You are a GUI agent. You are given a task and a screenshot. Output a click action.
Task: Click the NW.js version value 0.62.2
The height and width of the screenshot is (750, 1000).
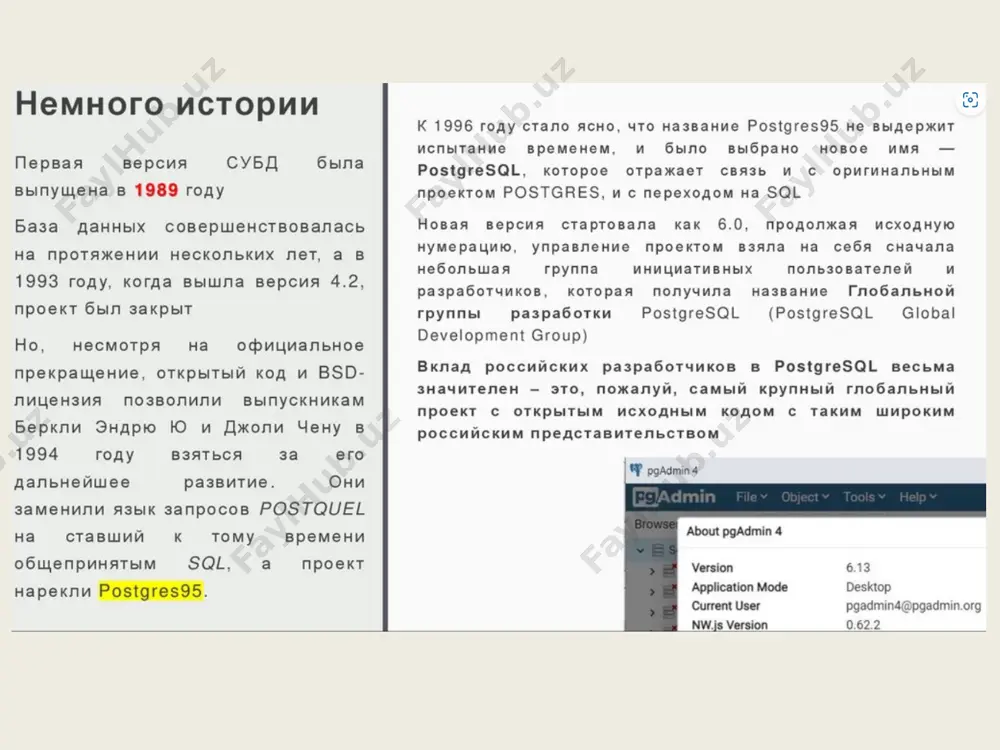click(x=863, y=625)
